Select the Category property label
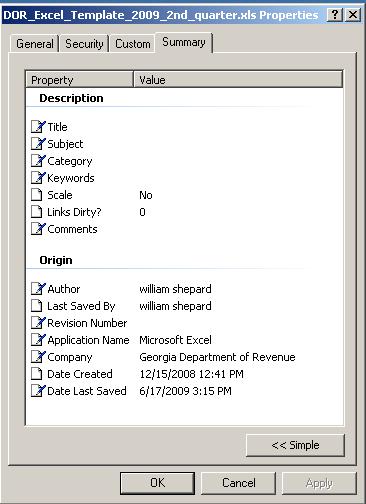 click(70, 161)
